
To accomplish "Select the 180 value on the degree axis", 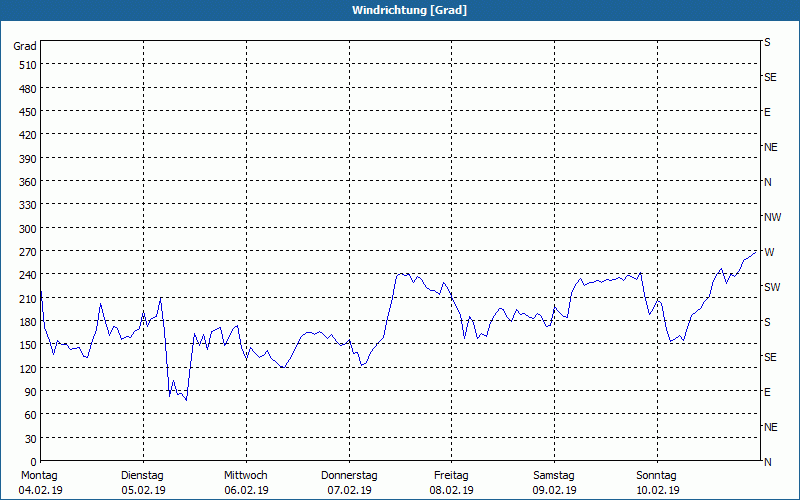I will [x=28, y=322].
